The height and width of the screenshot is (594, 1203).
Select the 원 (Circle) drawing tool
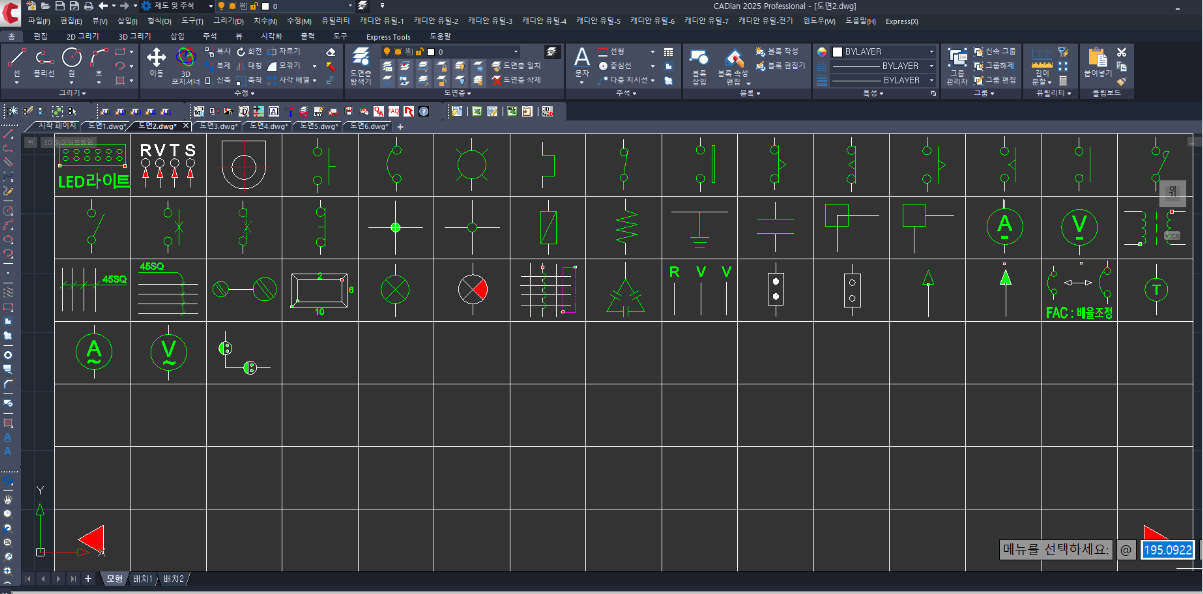click(x=71, y=59)
